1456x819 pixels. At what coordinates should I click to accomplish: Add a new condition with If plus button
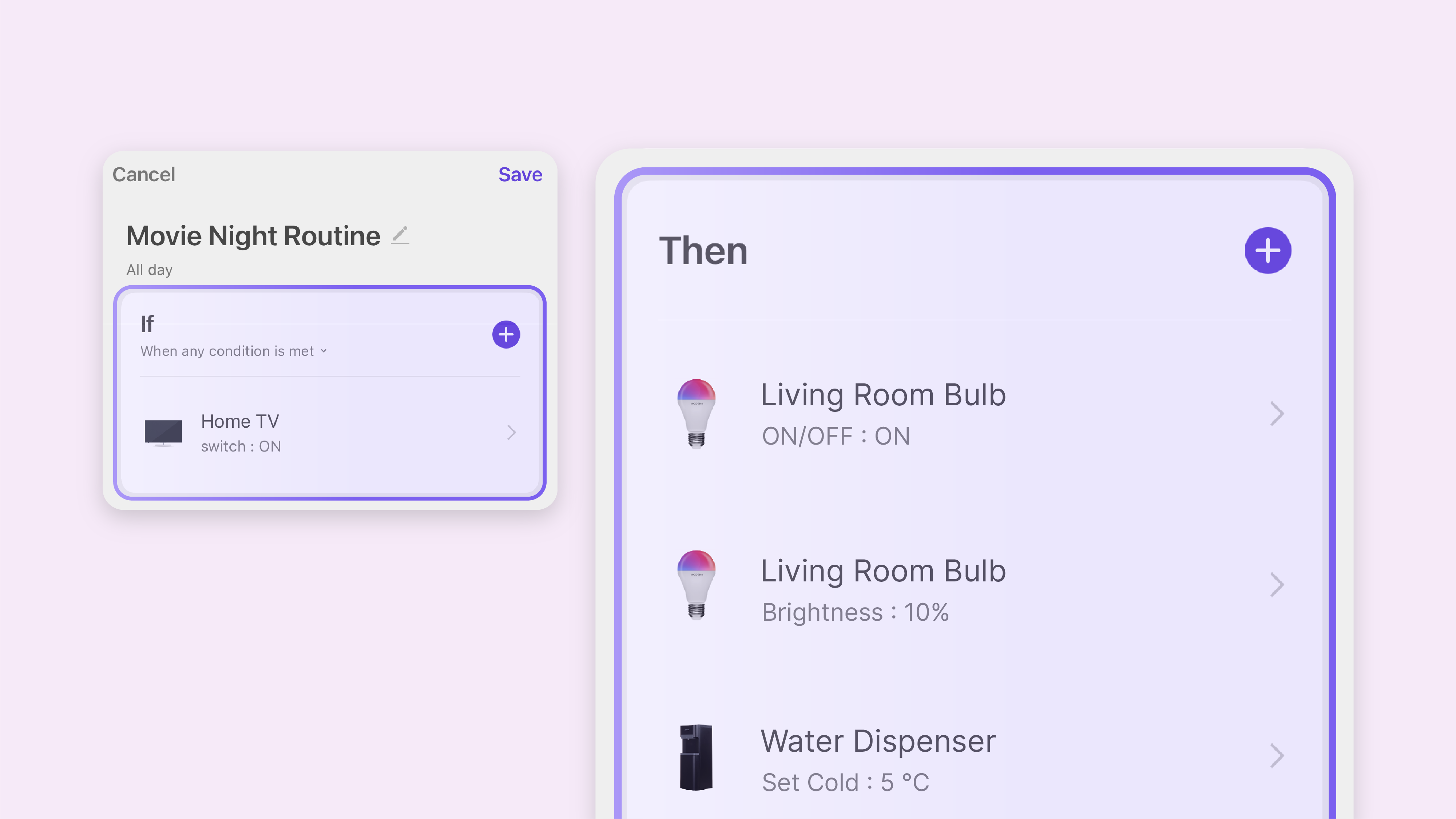pos(506,335)
